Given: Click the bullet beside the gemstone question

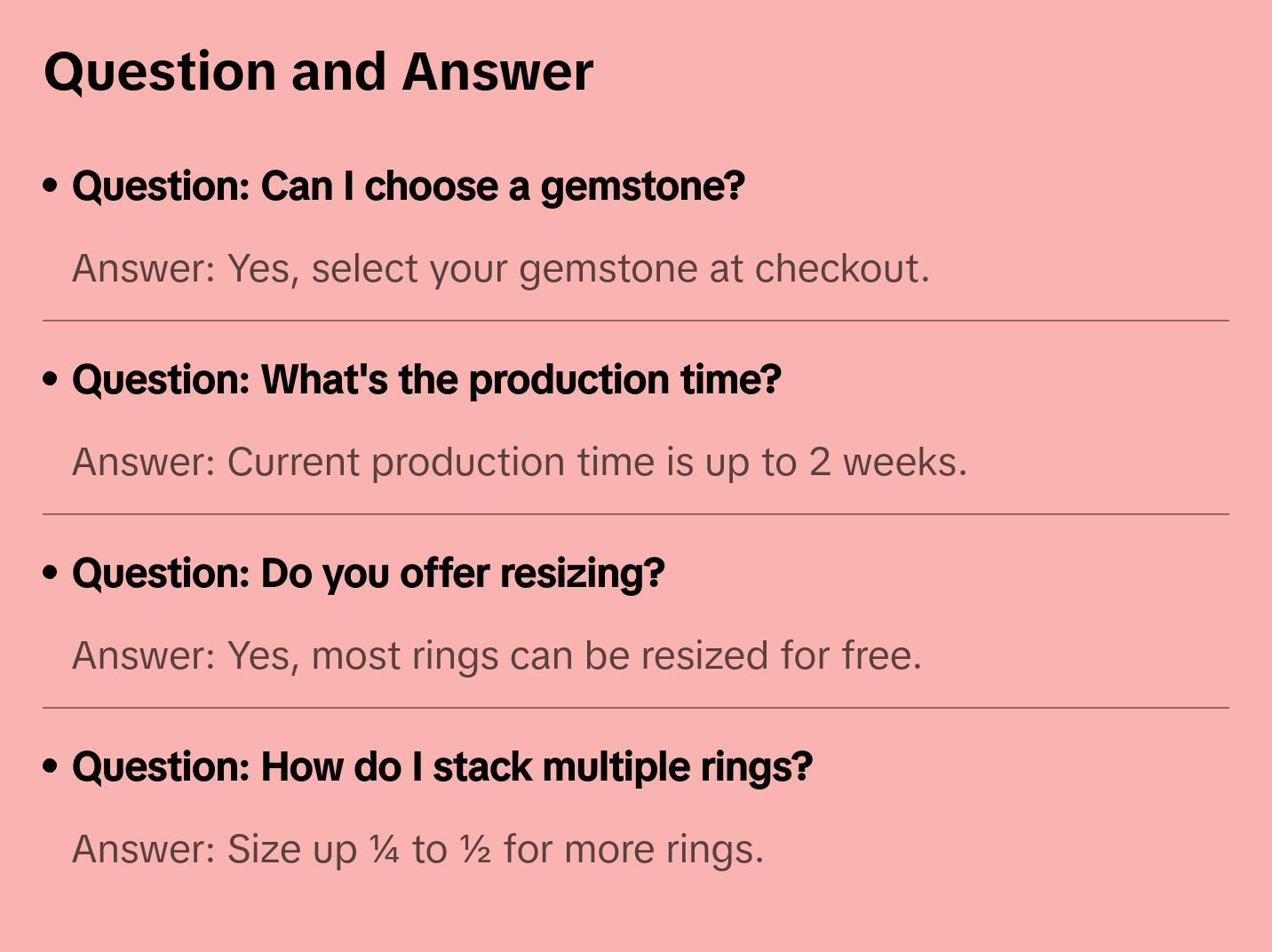Looking at the screenshot, I should [x=51, y=186].
